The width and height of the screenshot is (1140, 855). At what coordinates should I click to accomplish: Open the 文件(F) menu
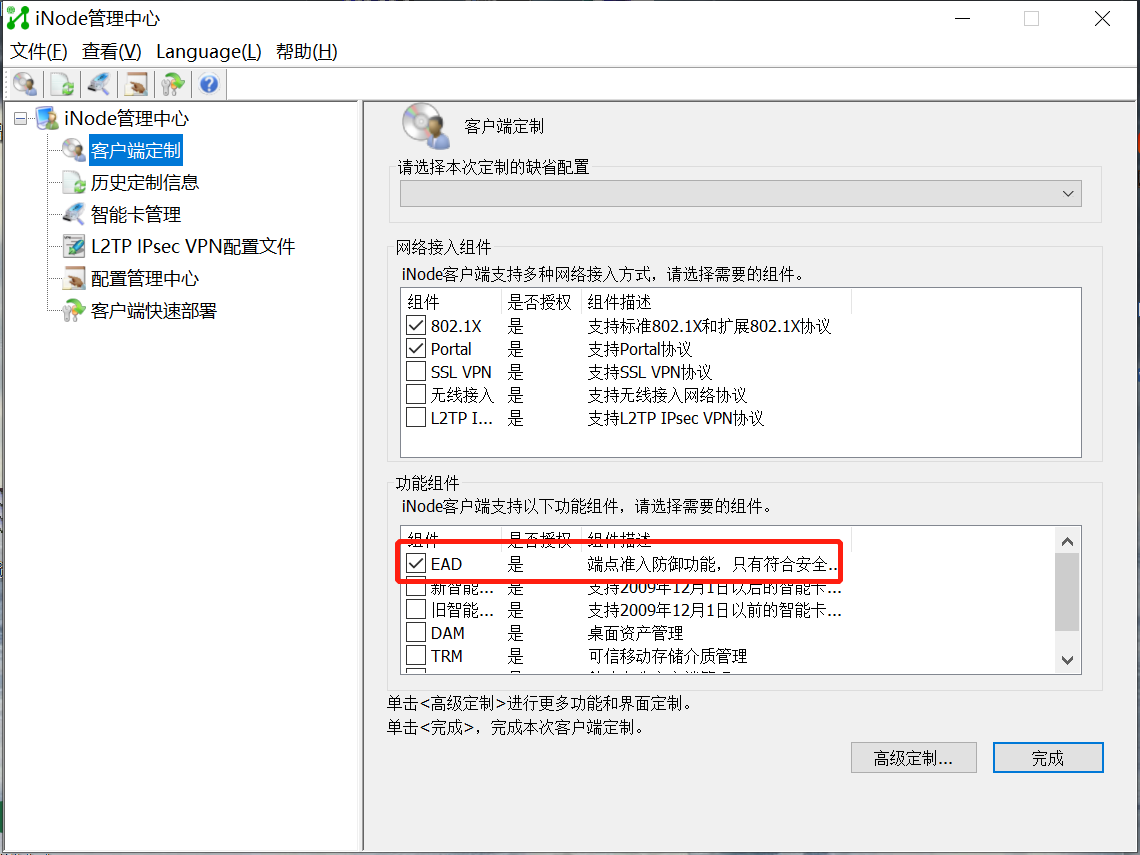(x=39, y=52)
